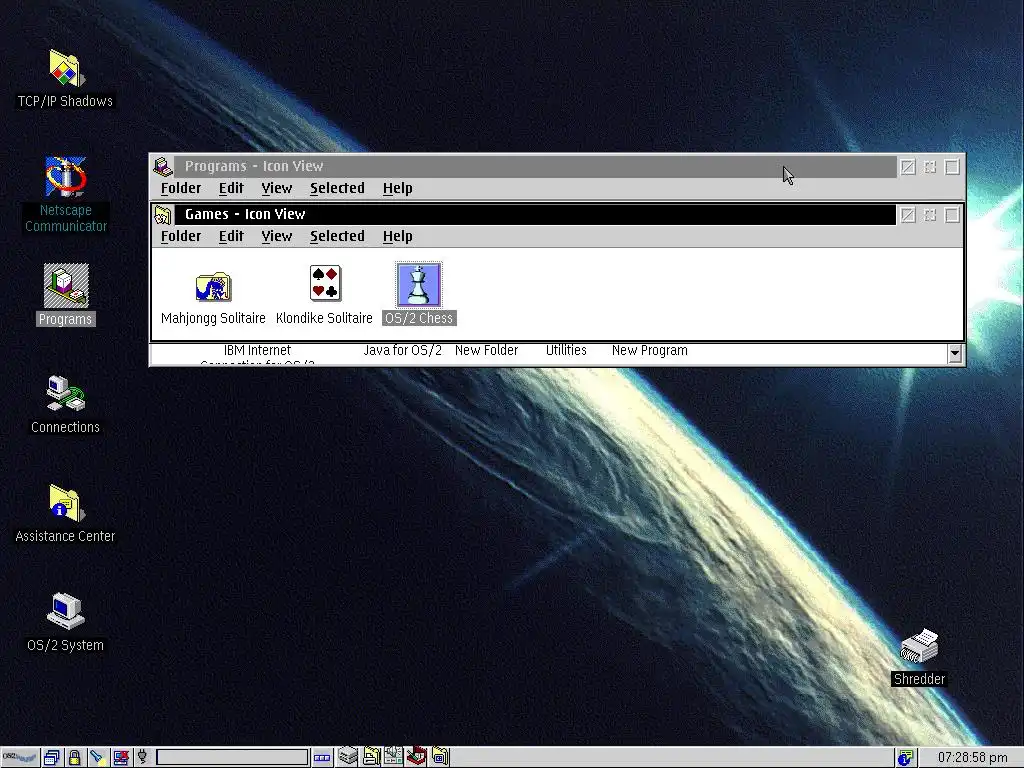Click the power plug icon in WarpCenter
The height and width of the screenshot is (768, 1024).
tap(142, 758)
